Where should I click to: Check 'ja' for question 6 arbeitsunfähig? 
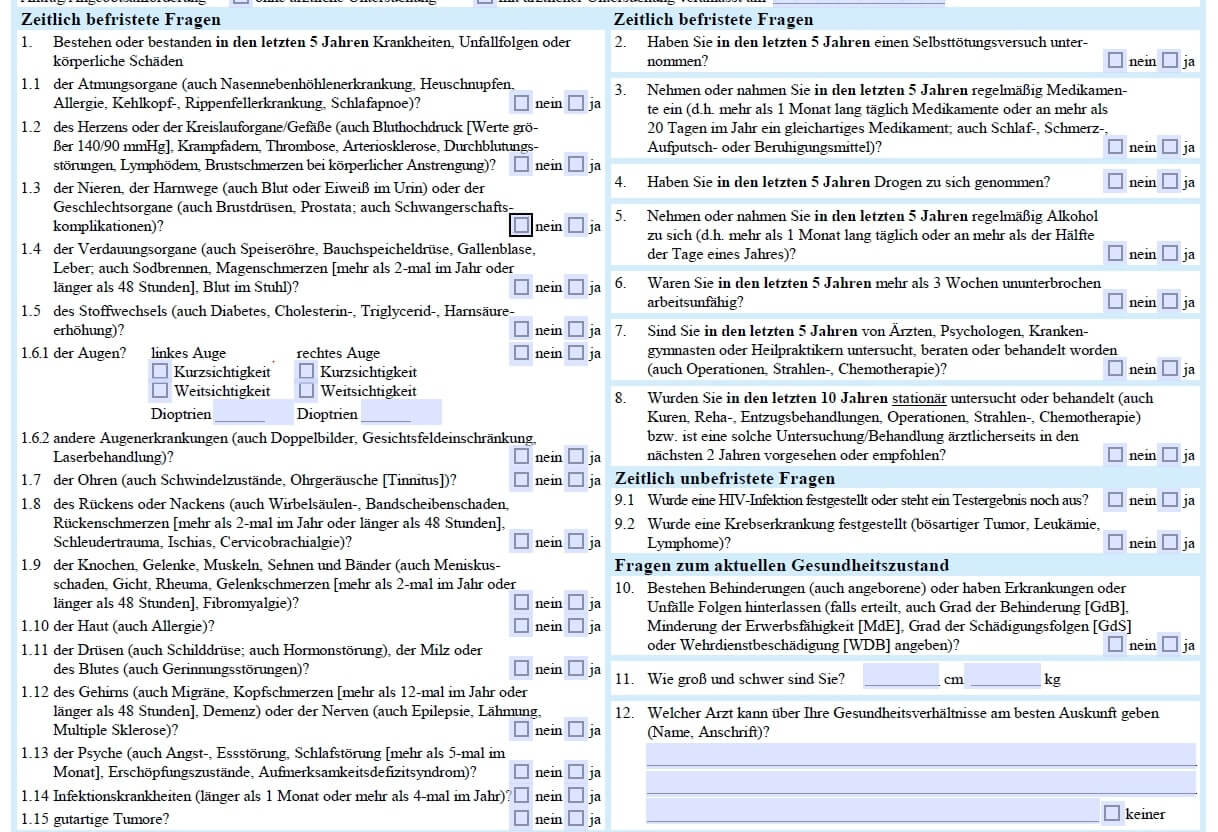tap(1169, 301)
